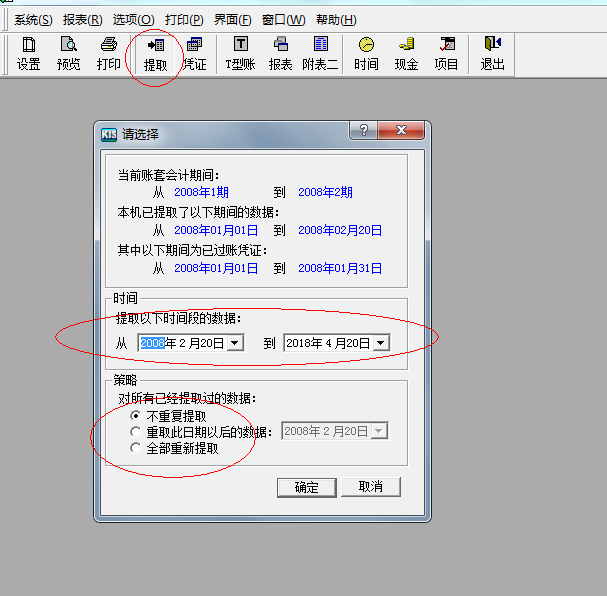Choose the 全部重新提取 radio option
Image resolution: width=607 pixels, height=596 pixels.
coord(136,448)
